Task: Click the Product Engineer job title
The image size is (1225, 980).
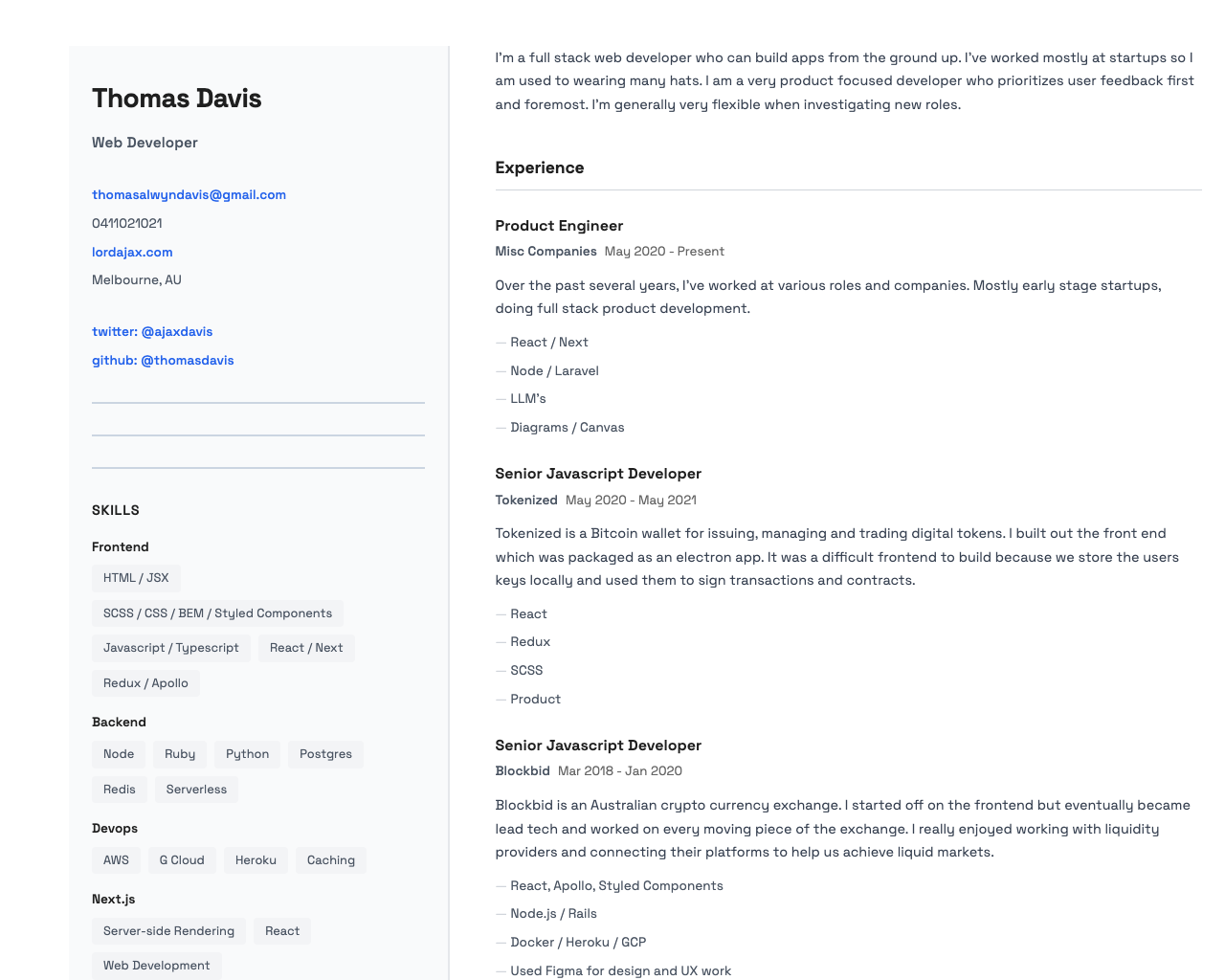Action: 559,226
